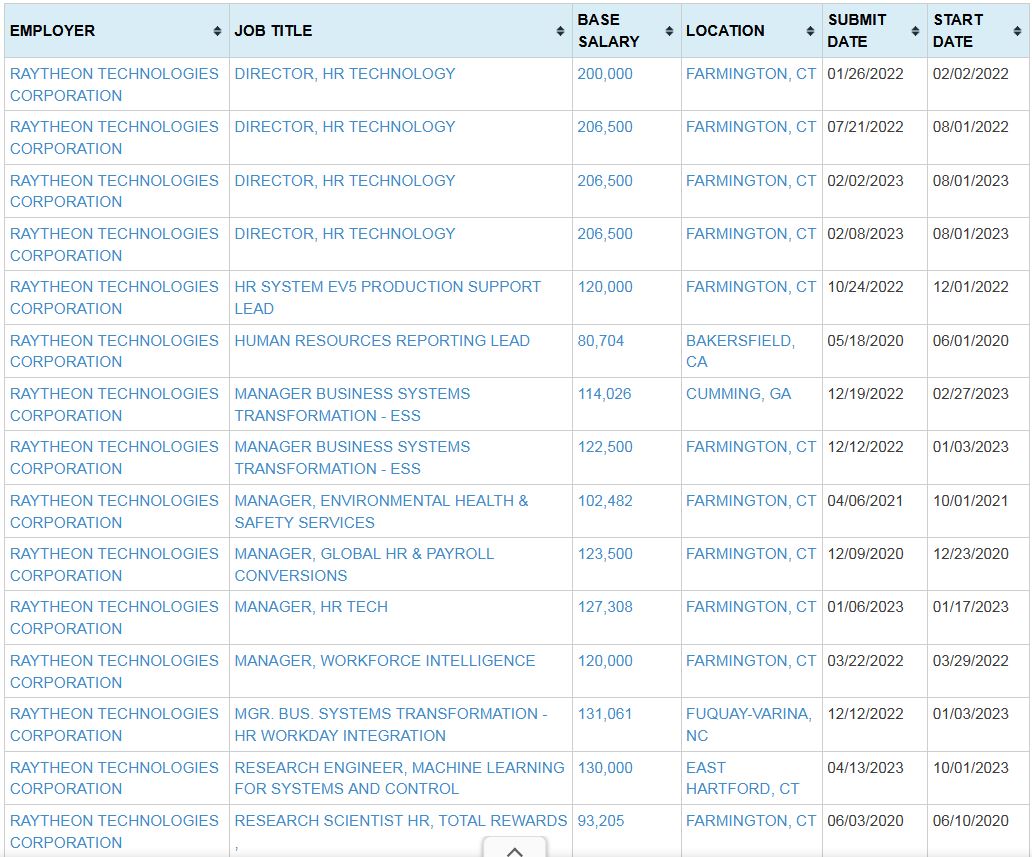Click the JOB TITLE column header
This screenshot has width=1032, height=857.
click(400, 30)
